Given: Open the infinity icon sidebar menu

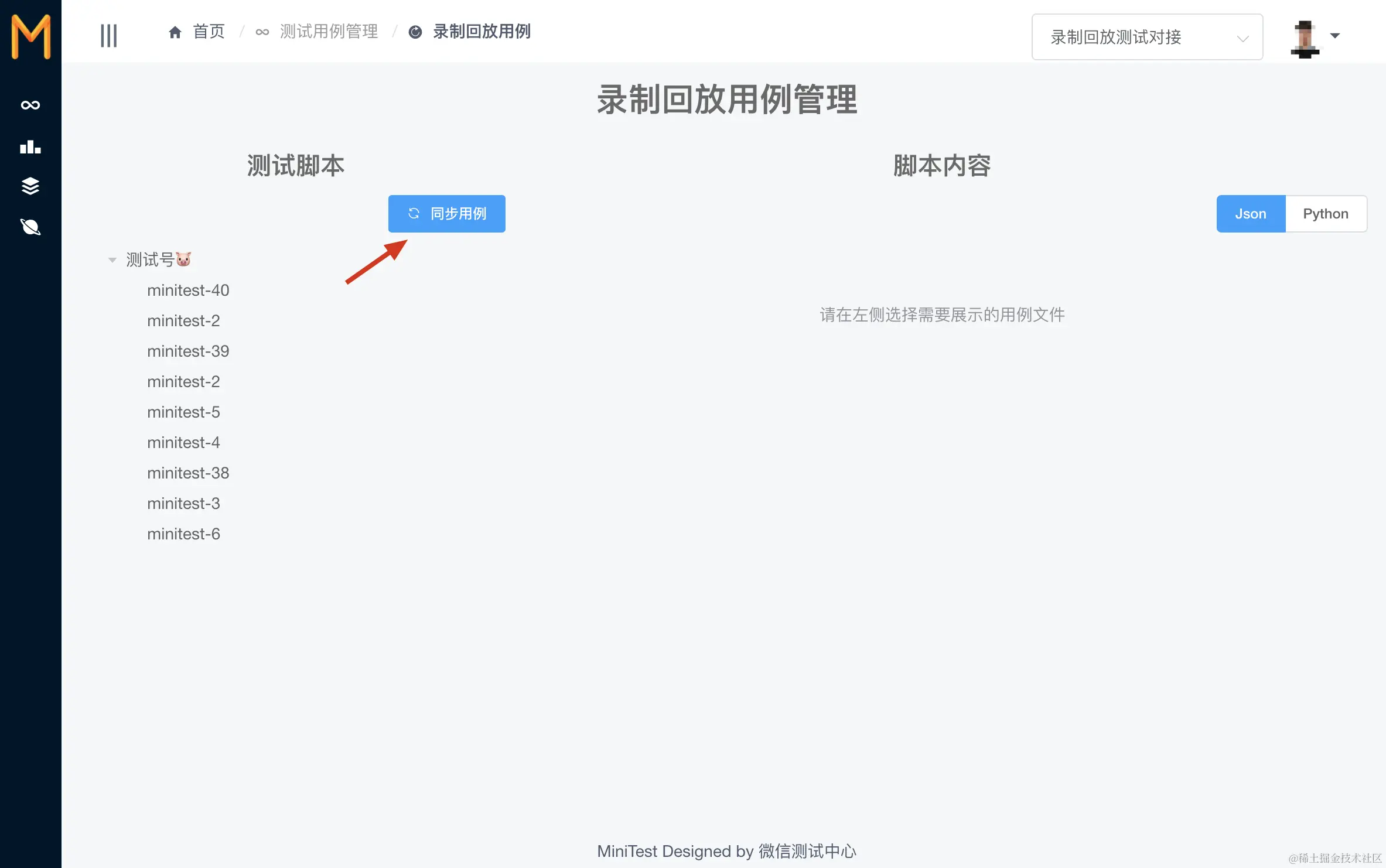Looking at the screenshot, I should click(30, 105).
